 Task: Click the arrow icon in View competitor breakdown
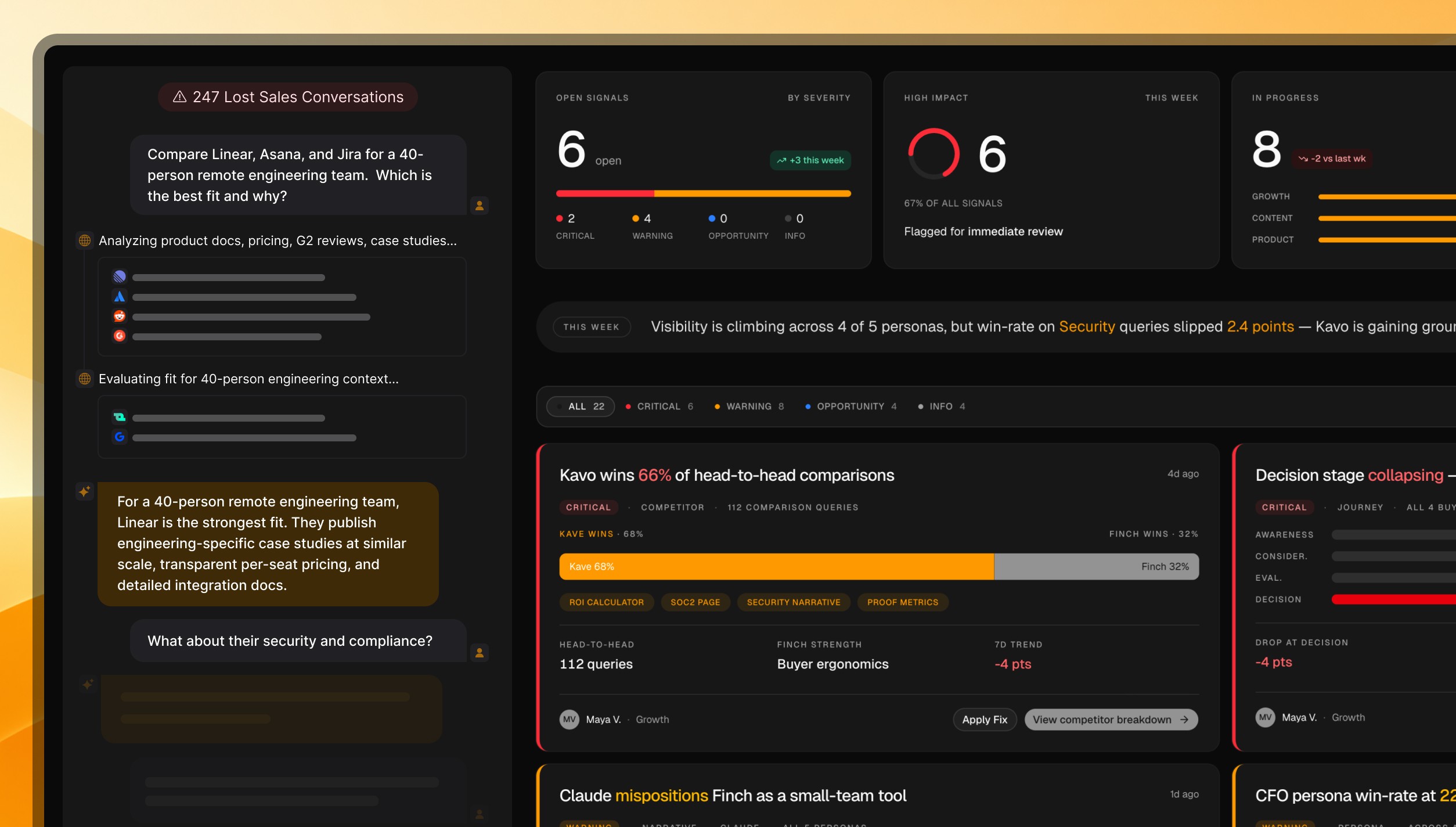pos(1184,720)
